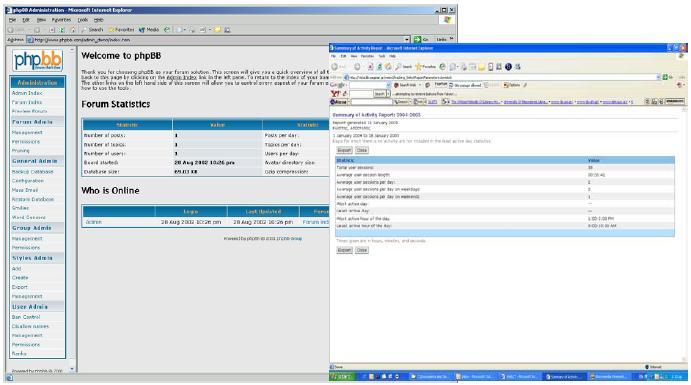Open Pruning under Forum Admin
691x385 pixels.
21,151
